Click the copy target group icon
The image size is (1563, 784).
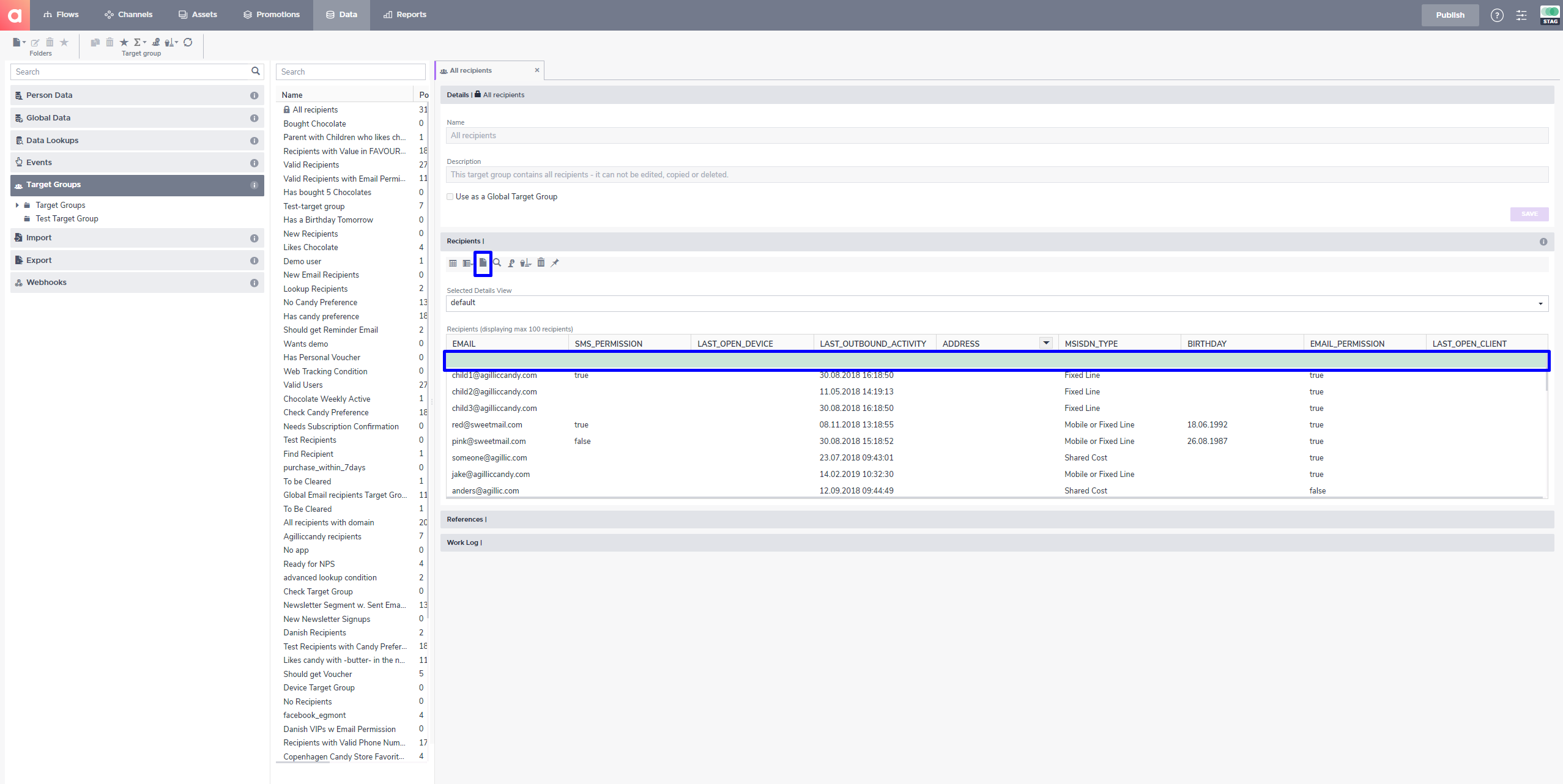pyautogui.click(x=95, y=42)
